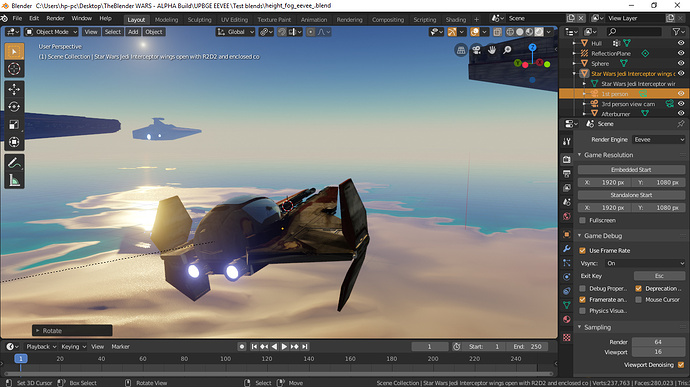Switch to wireframe viewport shading
The width and height of the screenshot is (690, 387).
tap(510, 32)
